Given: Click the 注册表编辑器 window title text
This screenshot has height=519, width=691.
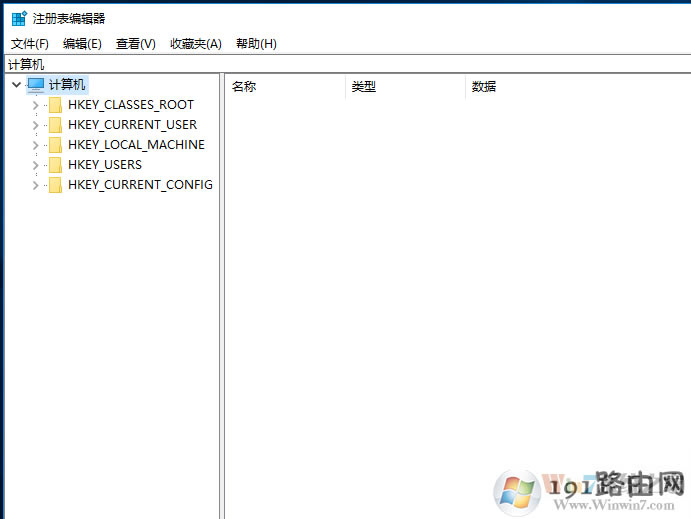Looking at the screenshot, I should click(69, 19).
